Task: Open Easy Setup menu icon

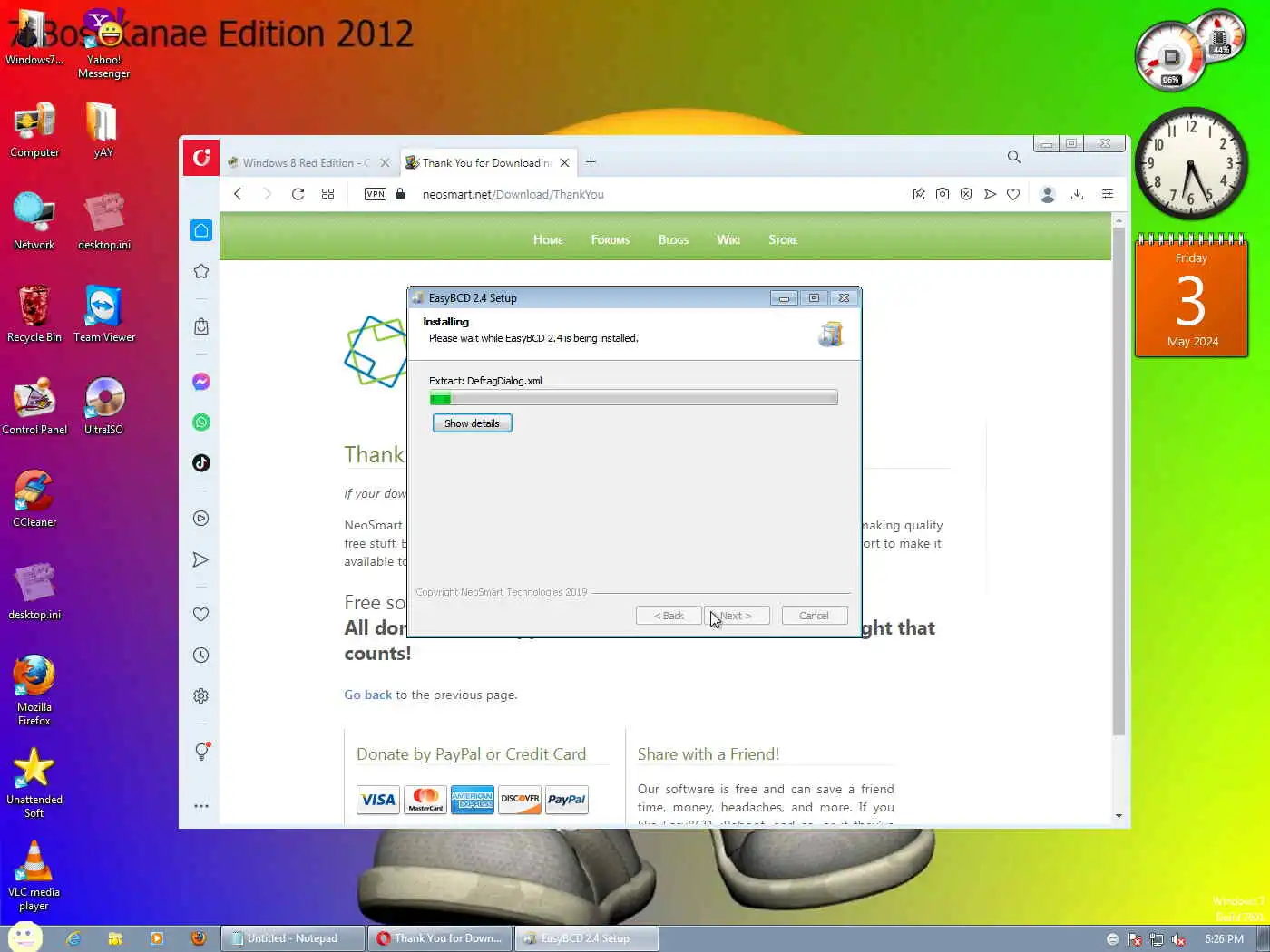Action: [x=1108, y=194]
